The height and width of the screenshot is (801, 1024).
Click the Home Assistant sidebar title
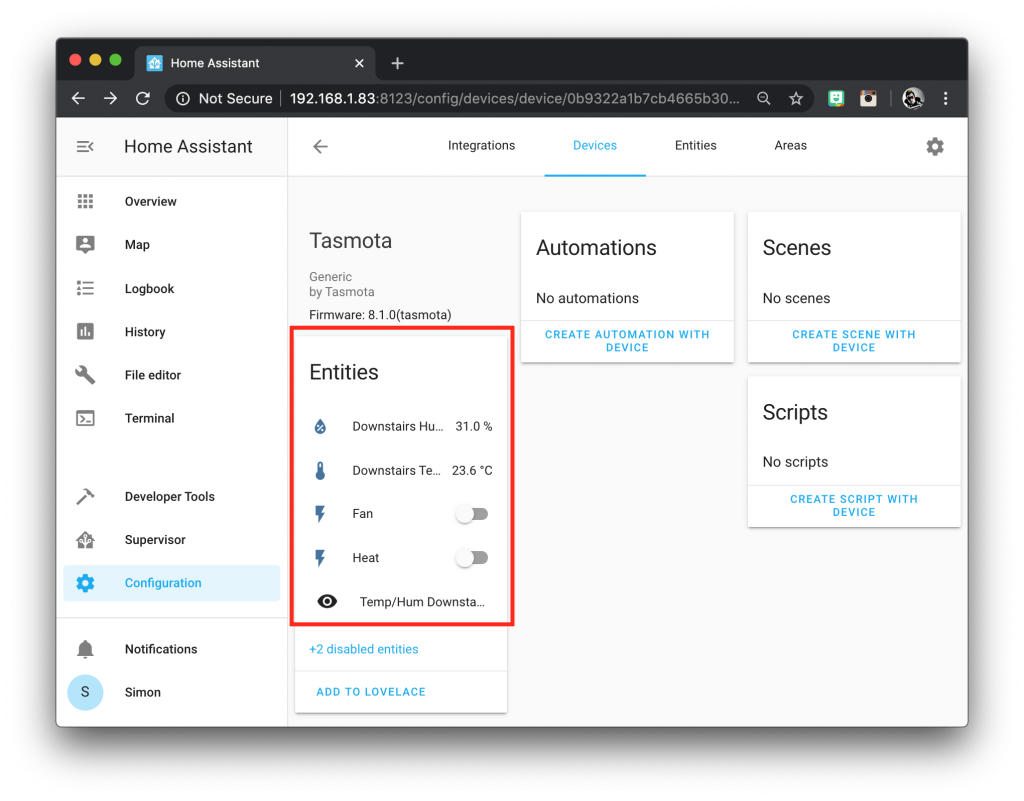[x=188, y=146]
